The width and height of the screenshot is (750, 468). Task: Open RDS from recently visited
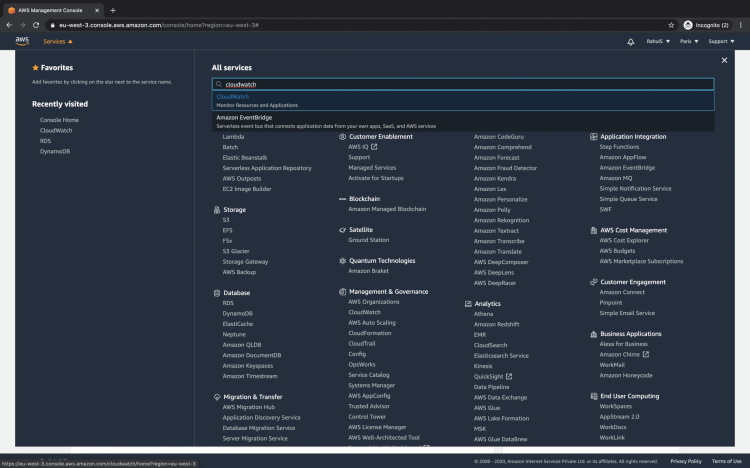45,141
